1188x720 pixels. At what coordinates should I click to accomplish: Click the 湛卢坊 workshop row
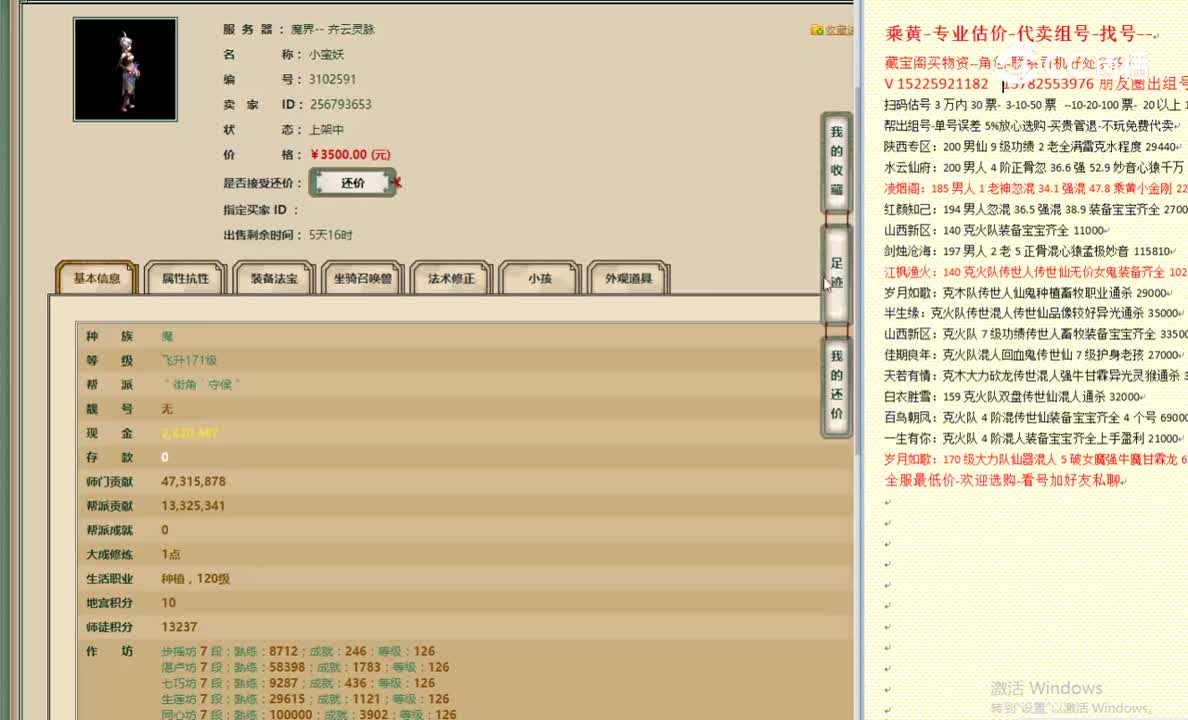tap(305, 667)
